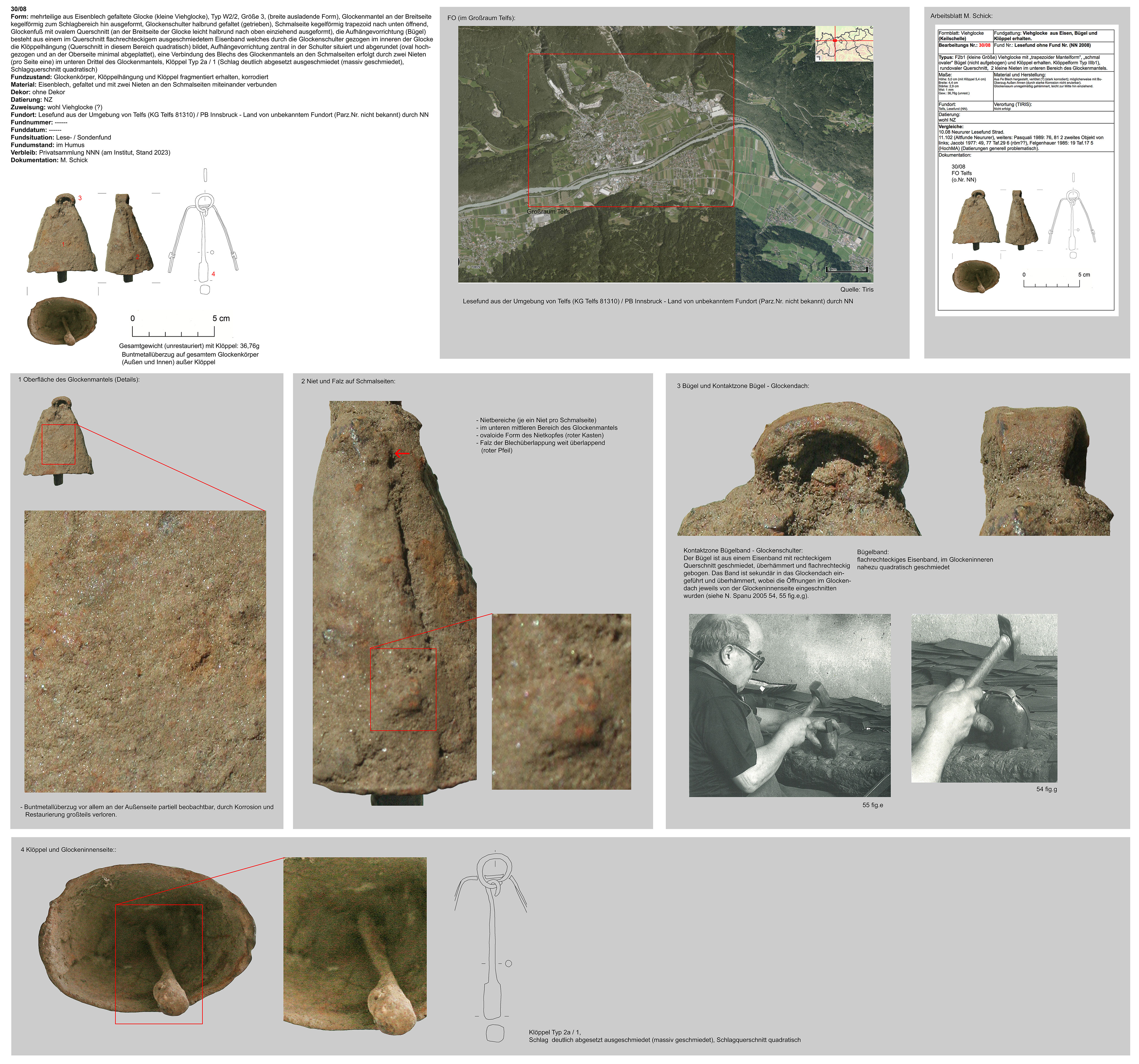Click the red number 3 marker on bell
The width and height of the screenshot is (1139, 1064).
(80, 198)
